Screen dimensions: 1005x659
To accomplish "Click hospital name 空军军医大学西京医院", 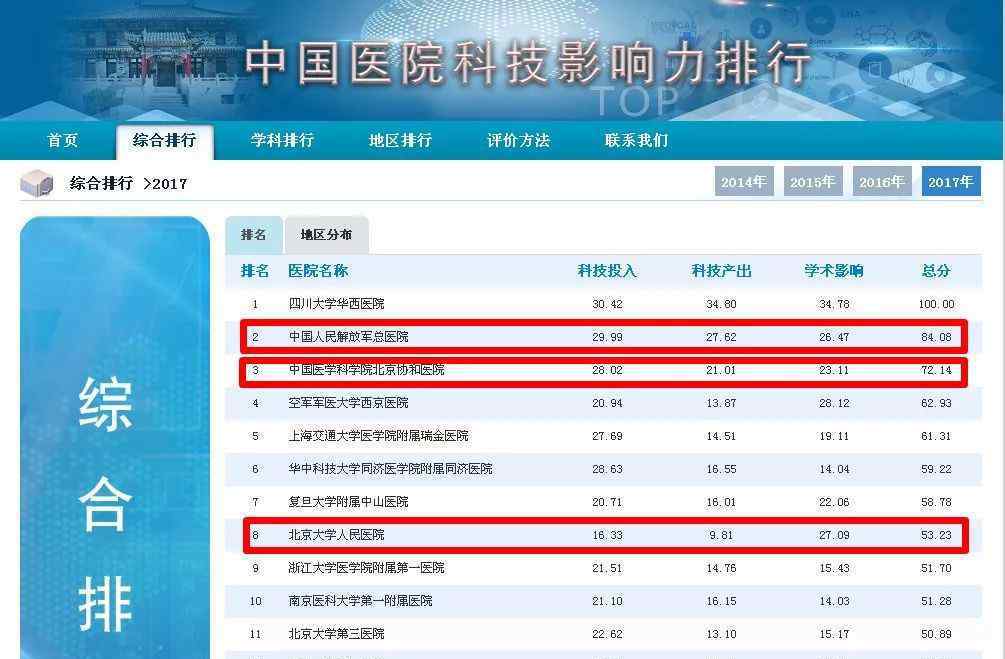I will (x=349, y=403).
